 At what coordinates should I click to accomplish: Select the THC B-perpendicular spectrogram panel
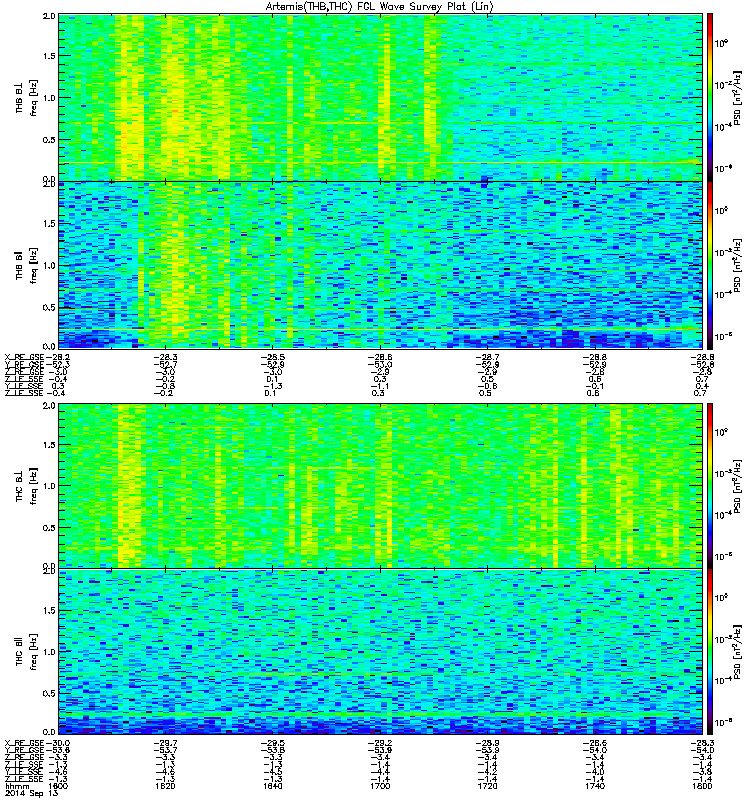click(x=380, y=486)
